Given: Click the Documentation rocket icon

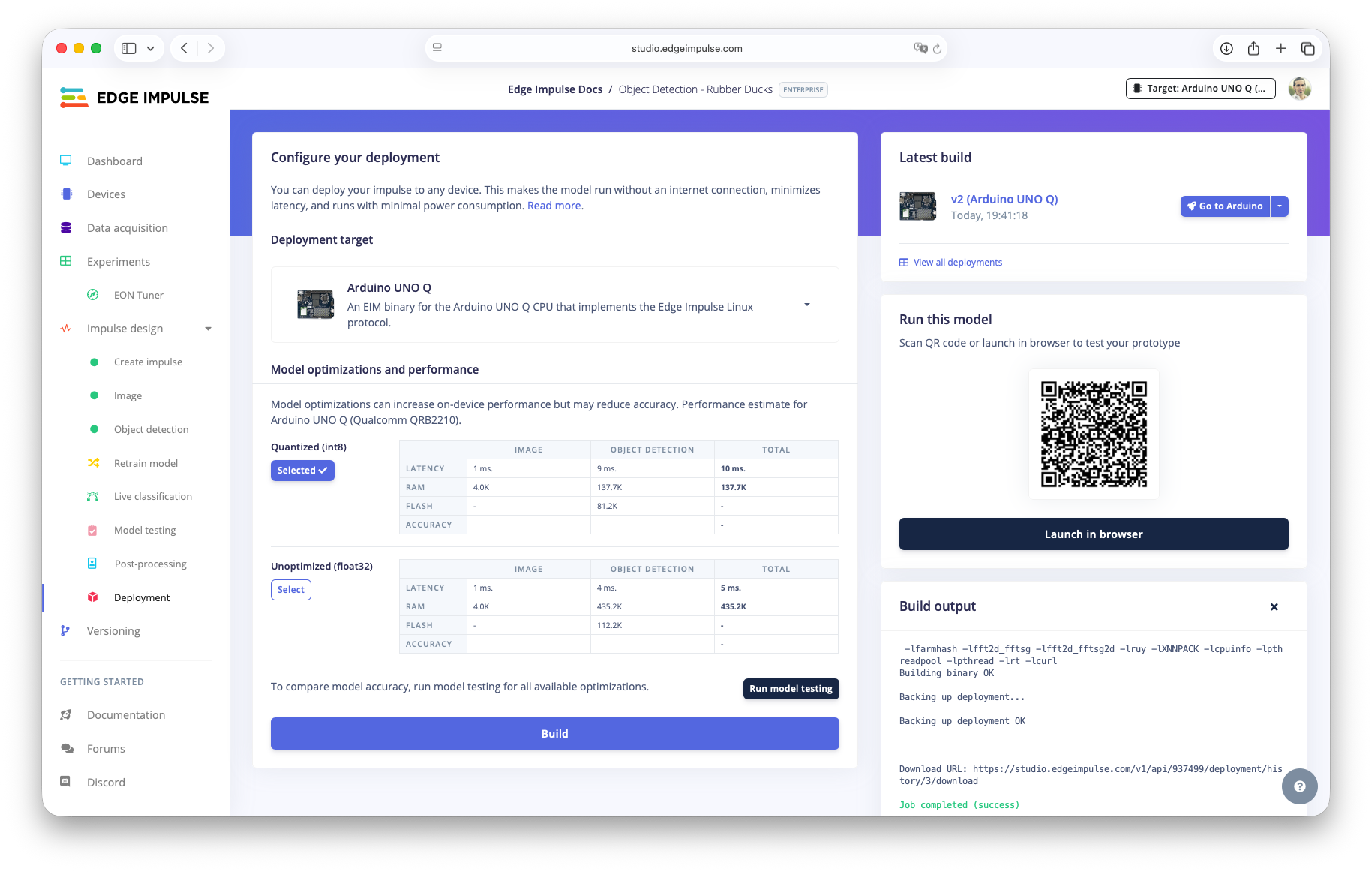Looking at the screenshot, I should [66, 715].
